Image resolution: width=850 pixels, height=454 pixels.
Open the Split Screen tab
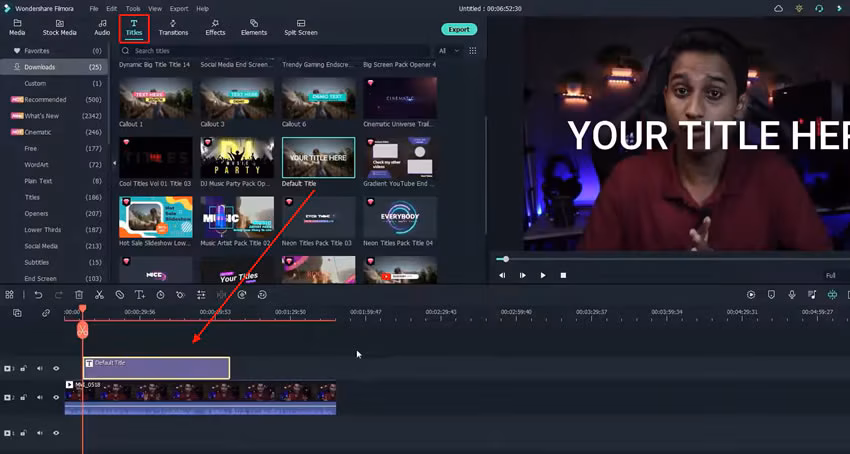(x=301, y=28)
